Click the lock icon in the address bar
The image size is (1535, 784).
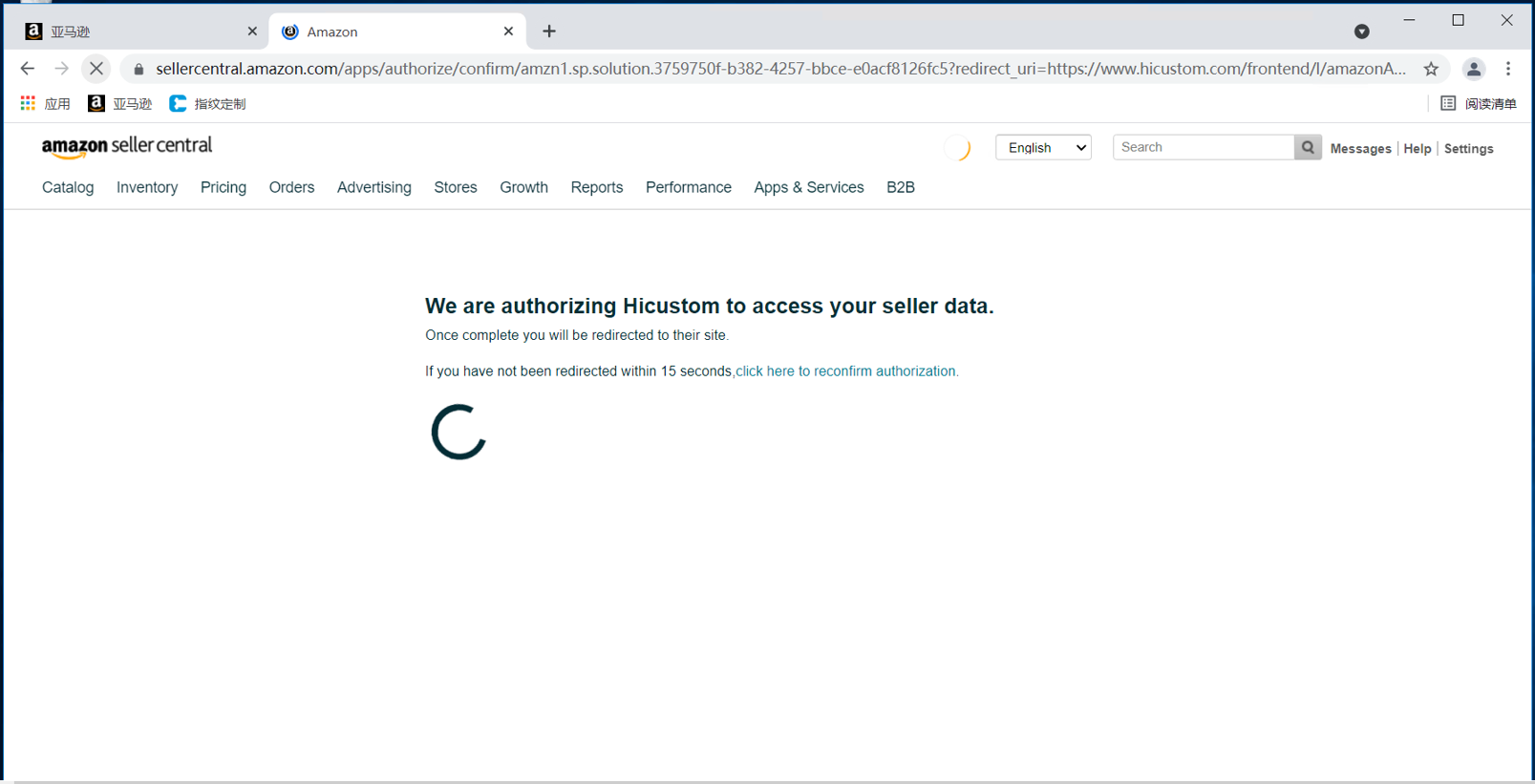pos(139,69)
